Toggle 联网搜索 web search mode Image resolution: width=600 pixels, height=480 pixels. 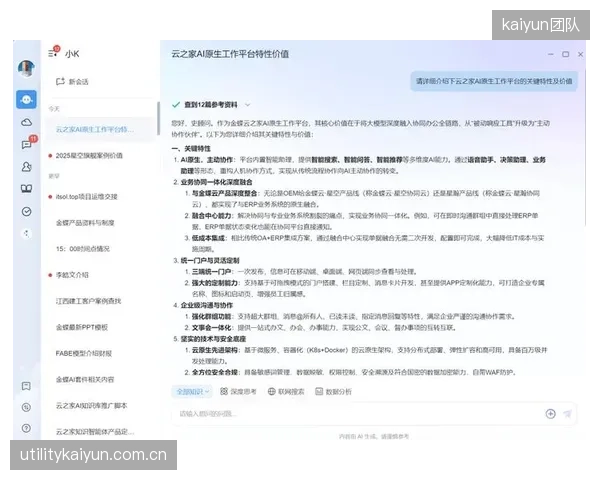(286, 392)
